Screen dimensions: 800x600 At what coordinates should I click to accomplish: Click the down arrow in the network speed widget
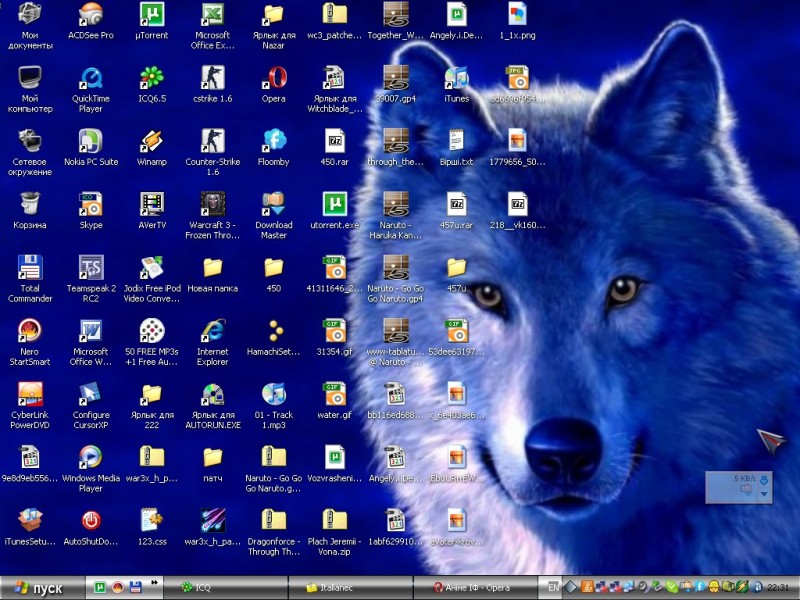point(765,494)
